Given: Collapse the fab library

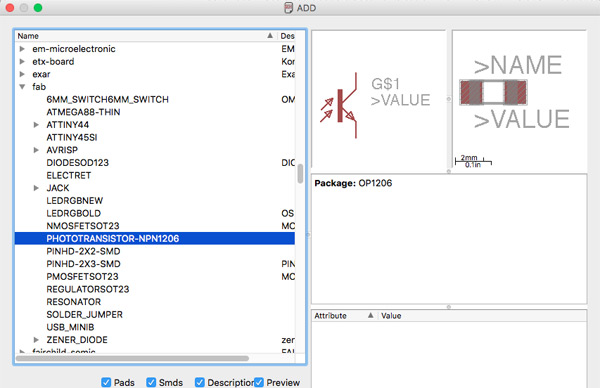Looking at the screenshot, I should [x=22, y=87].
